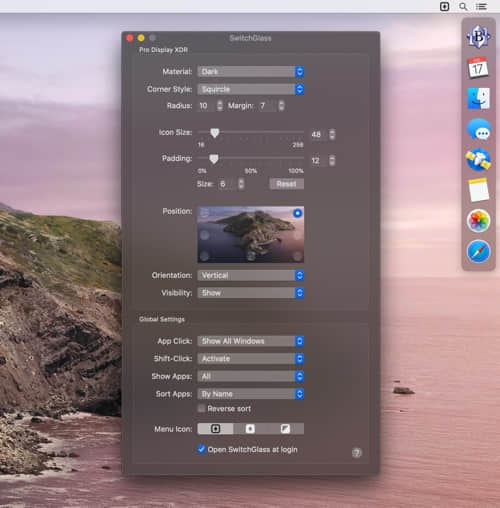Open the Corner Style dropdown showing Squircle
Screen dimensions: 500x508
click(251, 89)
